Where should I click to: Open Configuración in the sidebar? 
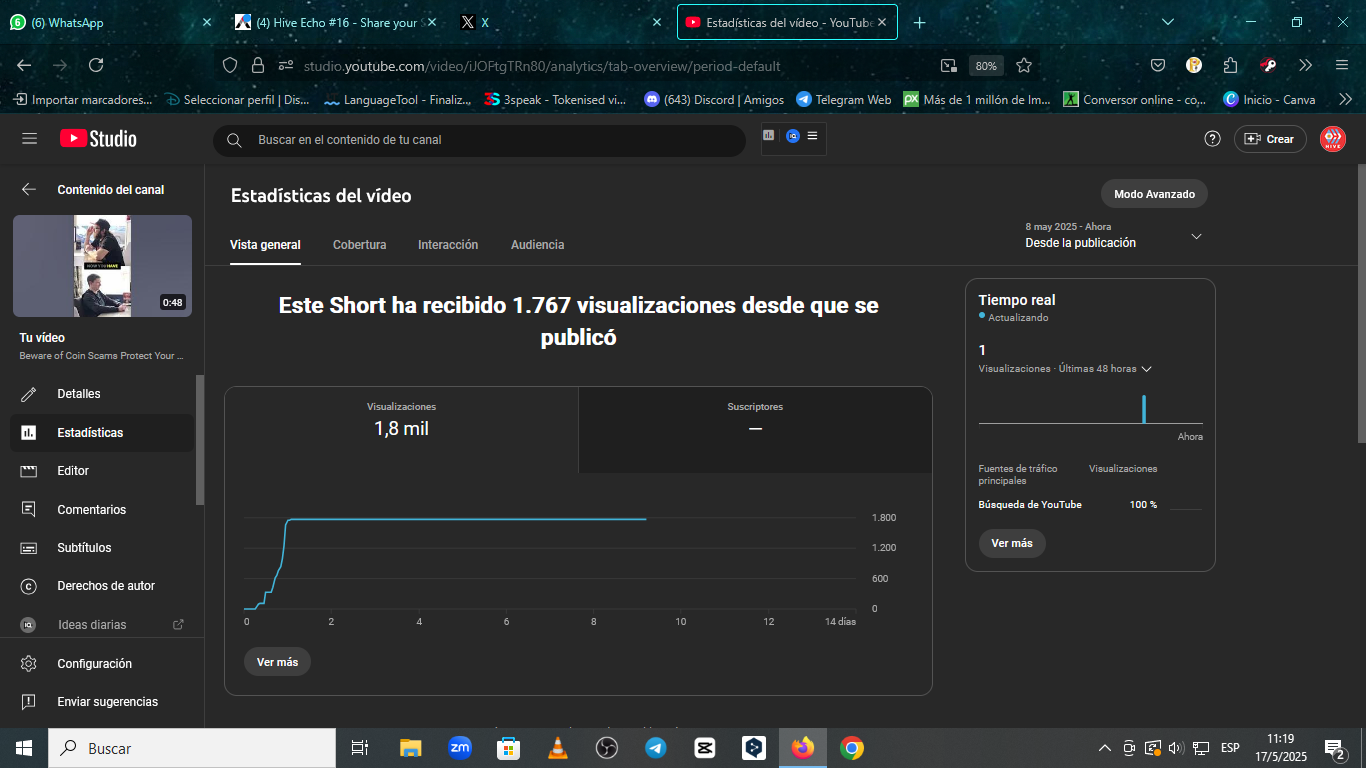[103, 664]
